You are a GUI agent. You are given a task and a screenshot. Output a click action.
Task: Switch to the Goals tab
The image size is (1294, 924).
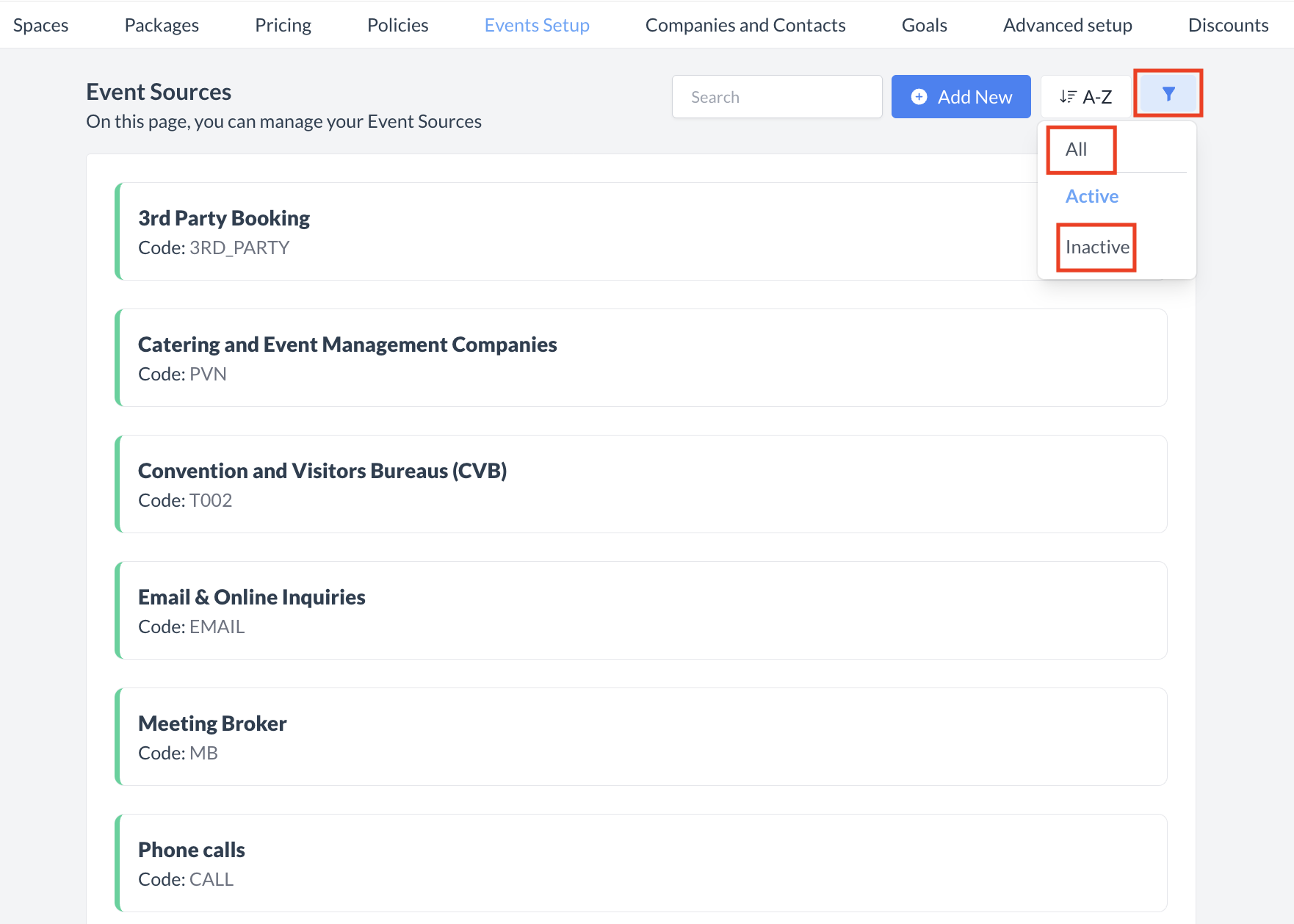tap(924, 25)
